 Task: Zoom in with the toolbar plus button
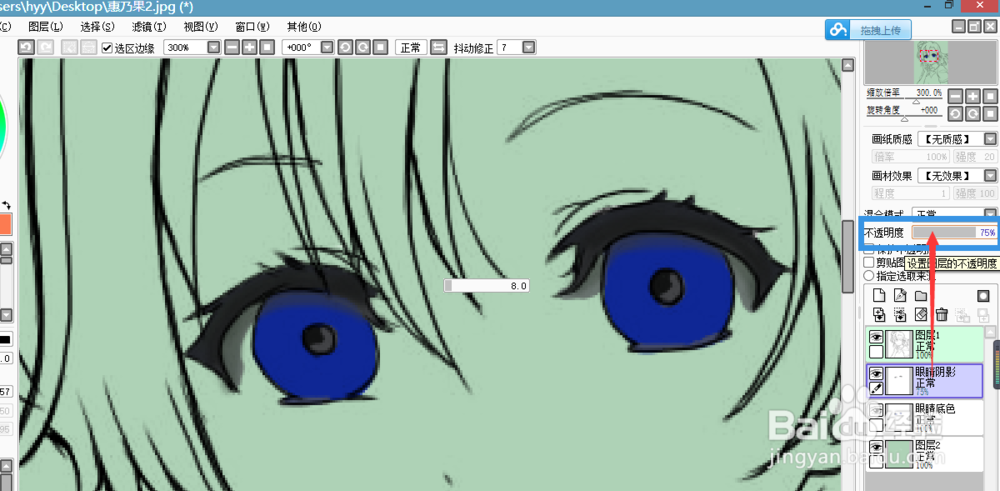pyautogui.click(x=249, y=48)
